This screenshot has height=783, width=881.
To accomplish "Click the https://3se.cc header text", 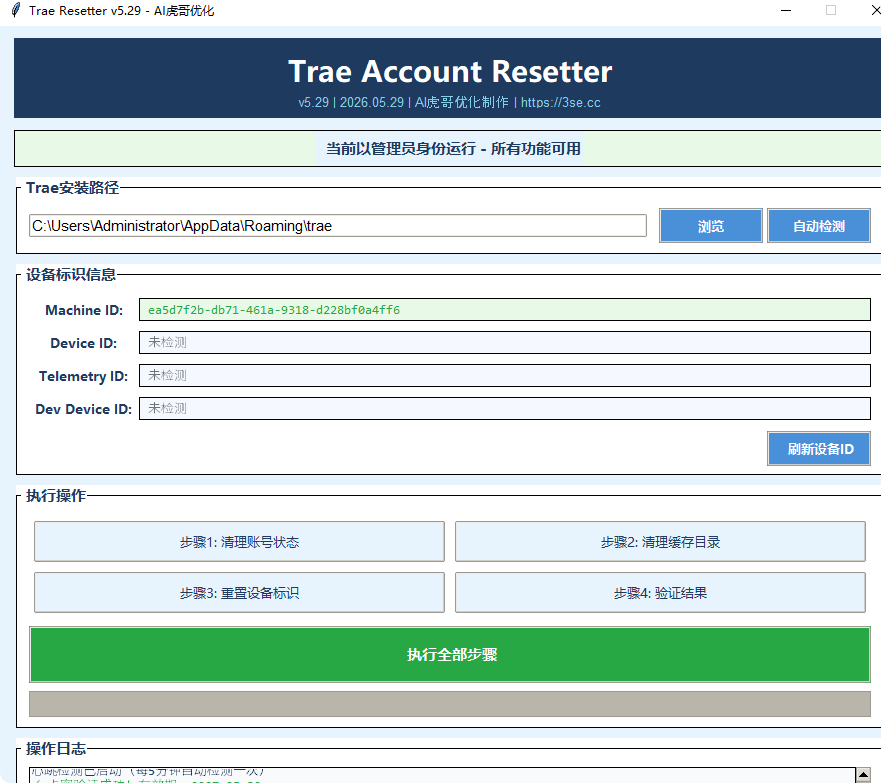I will tap(561, 102).
